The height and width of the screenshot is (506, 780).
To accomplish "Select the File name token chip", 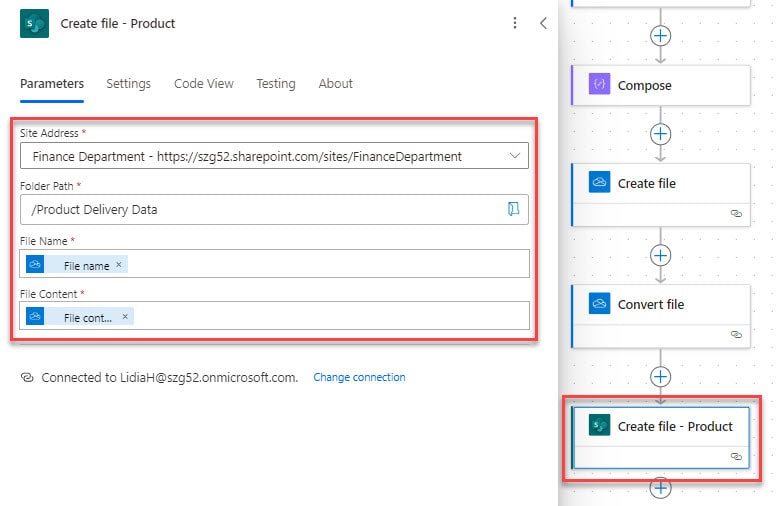I will coord(77,265).
